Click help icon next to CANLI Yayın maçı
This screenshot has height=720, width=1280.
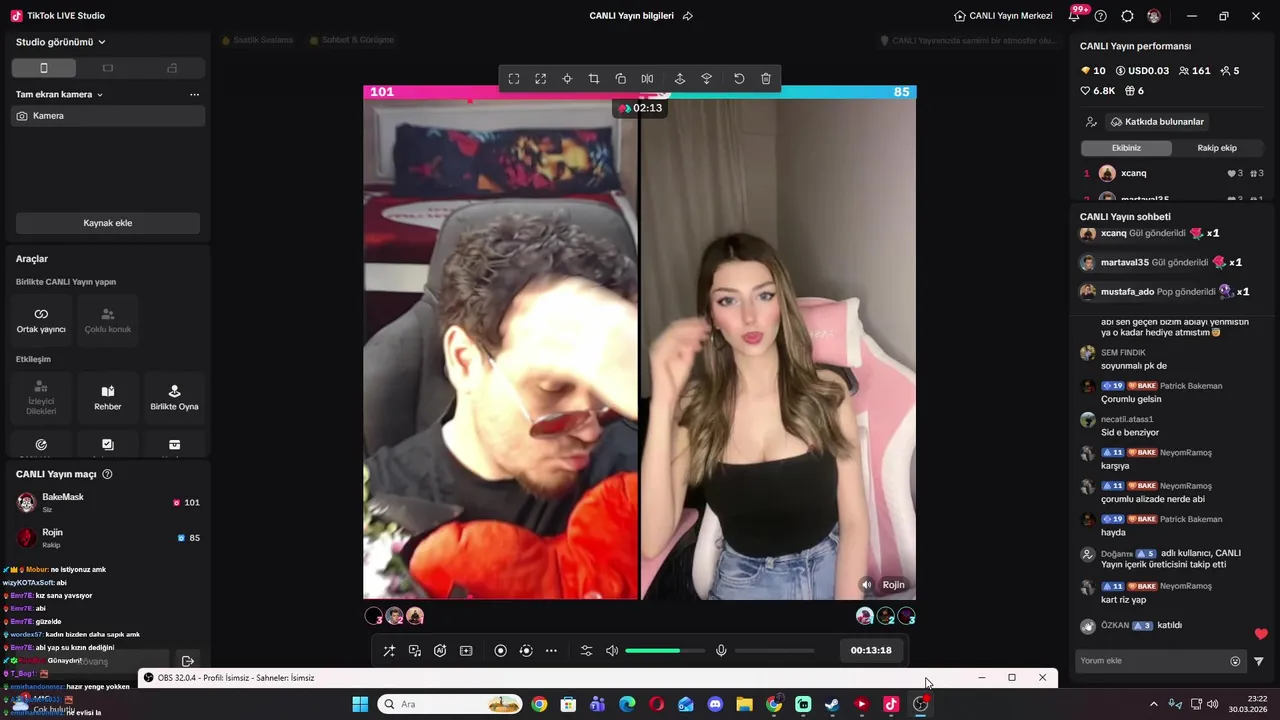[x=107, y=474]
